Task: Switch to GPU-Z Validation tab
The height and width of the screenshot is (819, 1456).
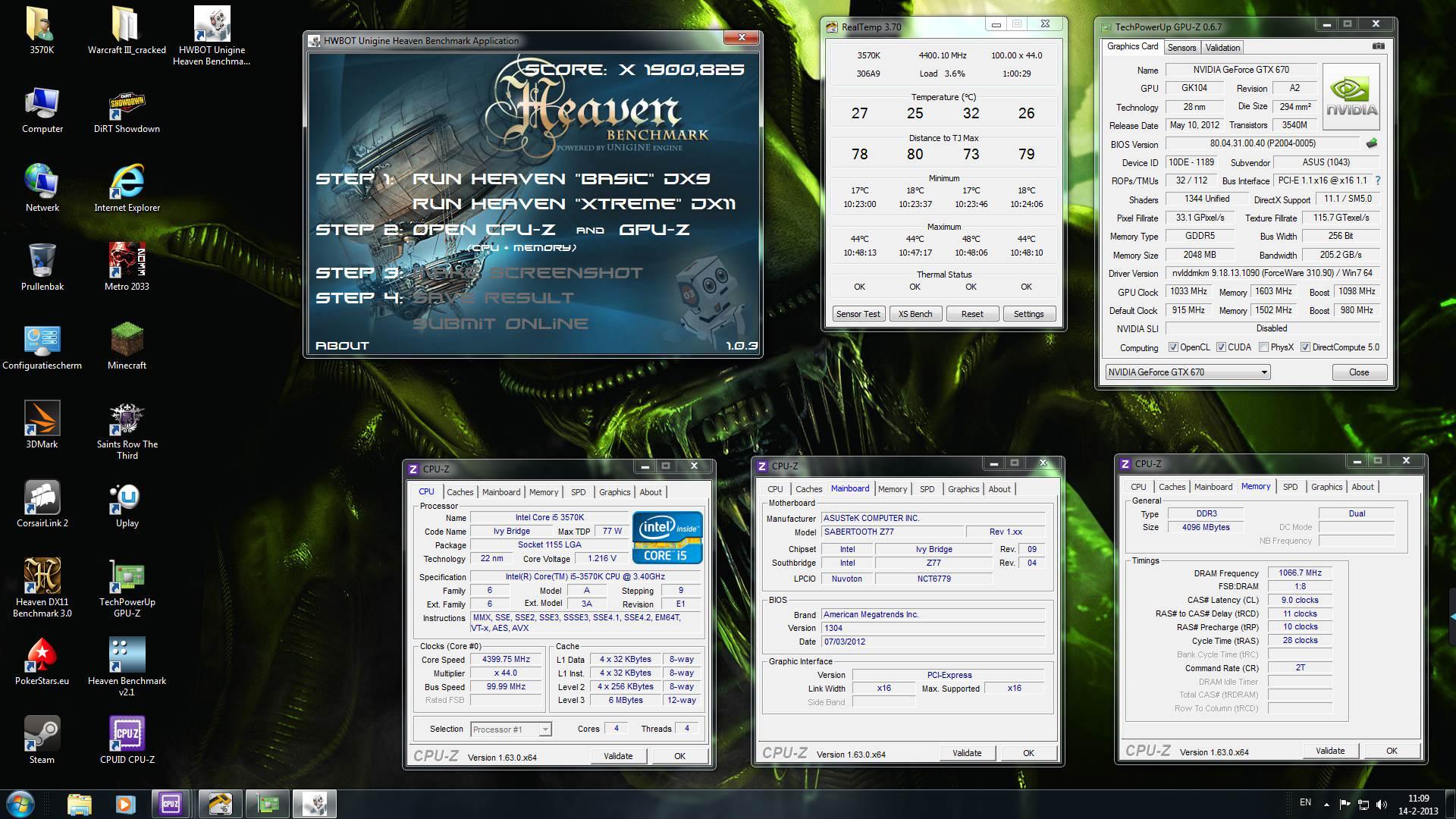Action: point(1222,48)
